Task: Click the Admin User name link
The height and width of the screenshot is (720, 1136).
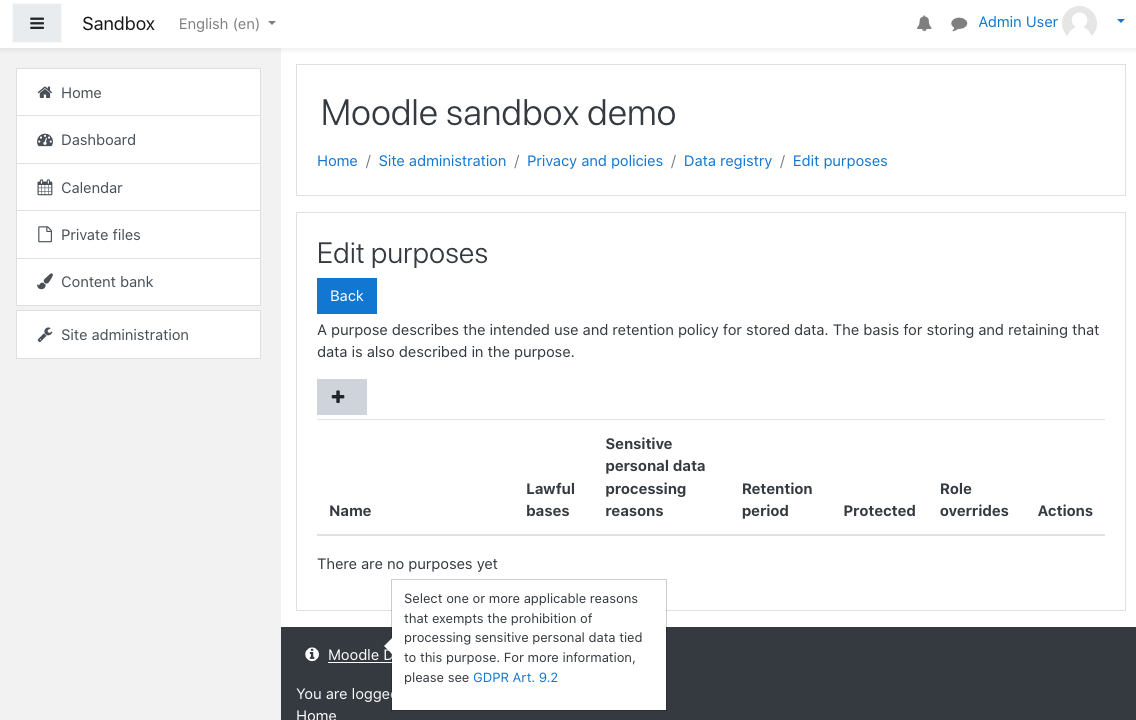Action: click(x=1017, y=22)
